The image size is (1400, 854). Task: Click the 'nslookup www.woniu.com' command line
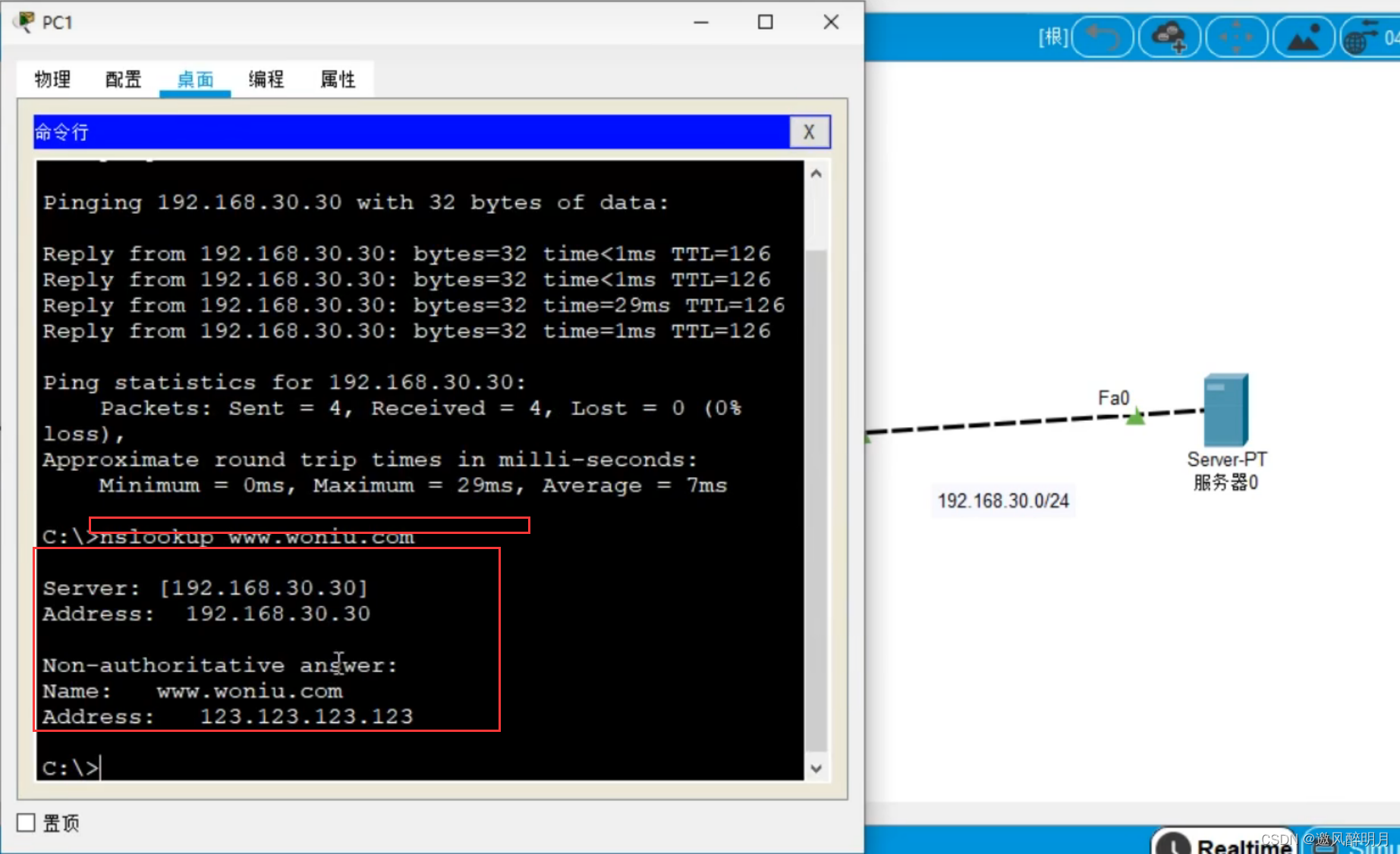click(x=228, y=537)
